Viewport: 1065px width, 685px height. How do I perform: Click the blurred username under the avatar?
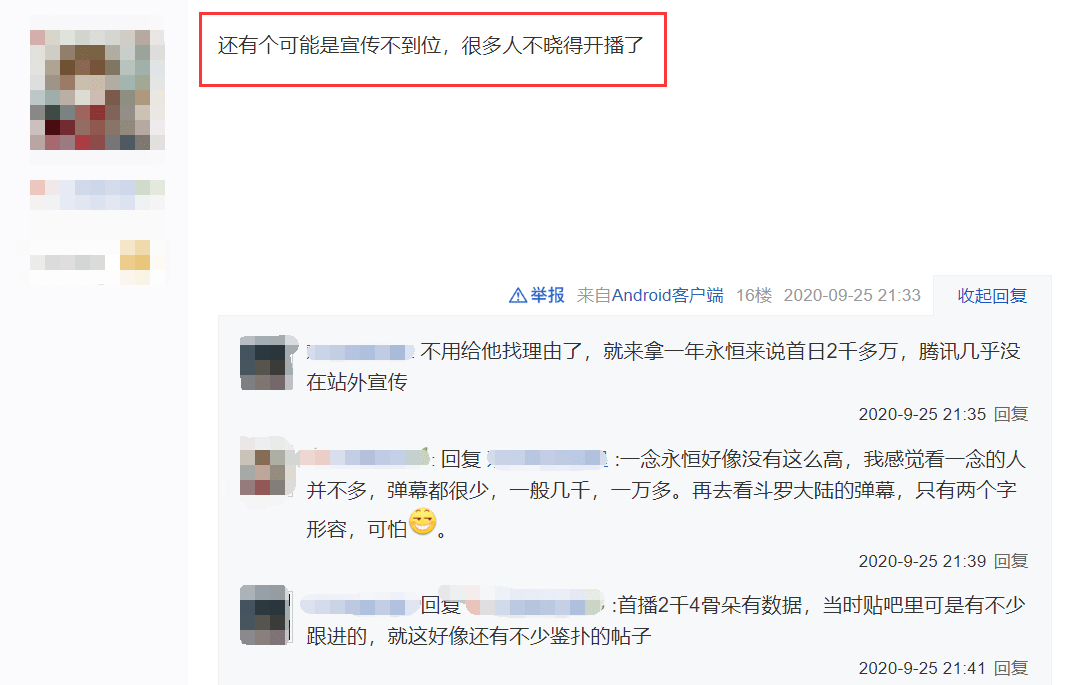(97, 195)
